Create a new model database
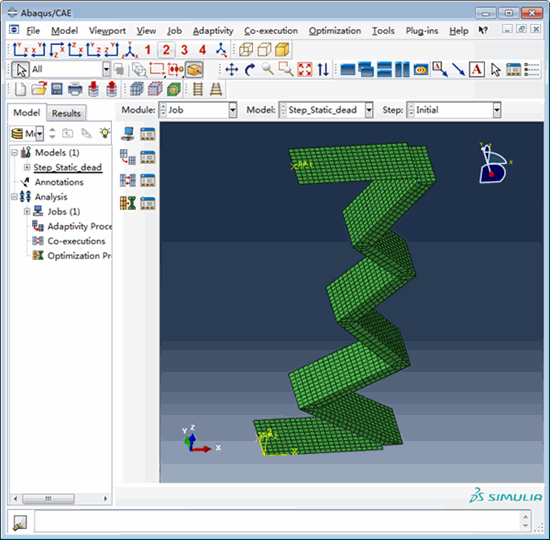550x540 pixels. (20, 89)
